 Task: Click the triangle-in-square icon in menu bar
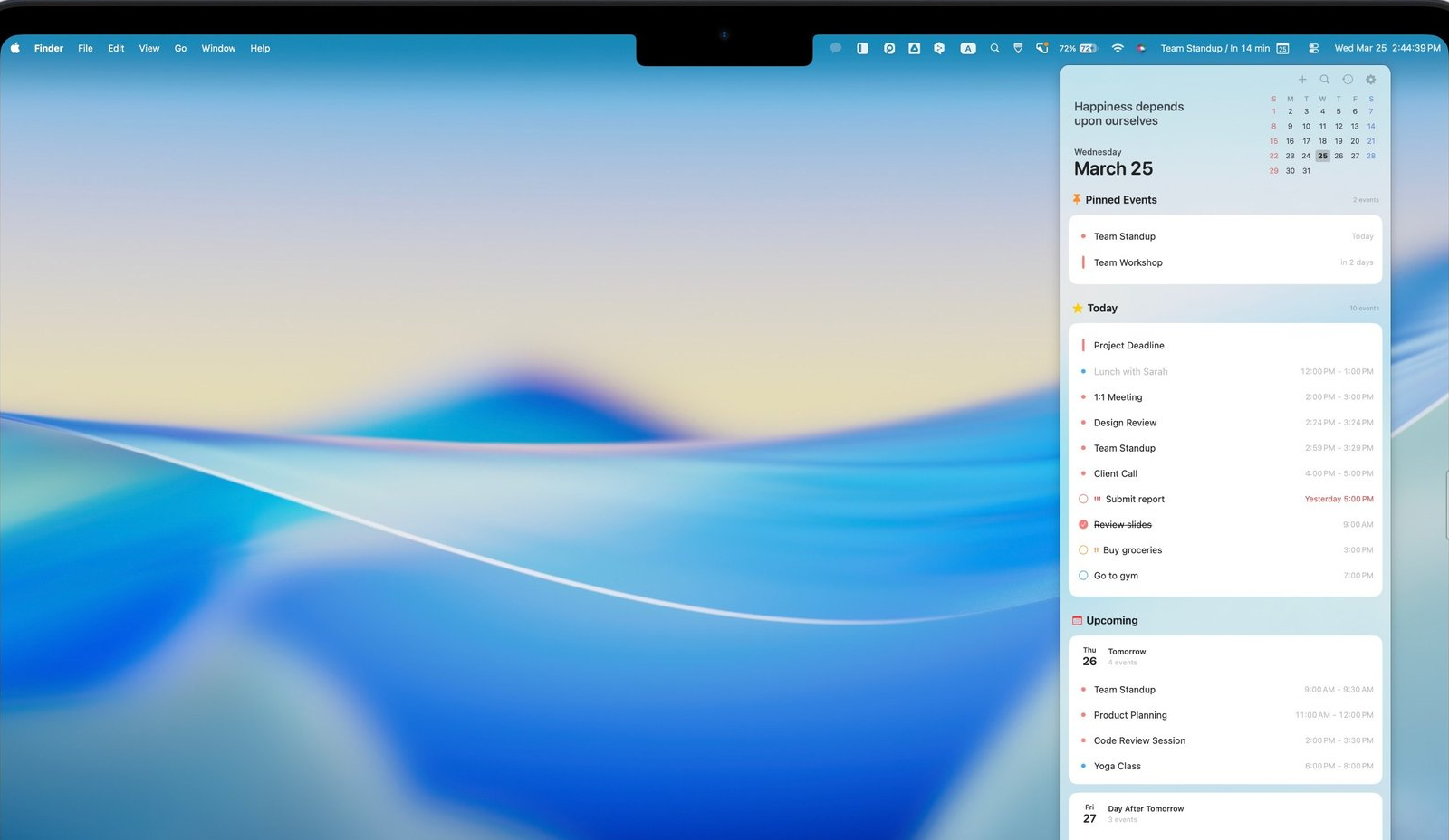915,48
